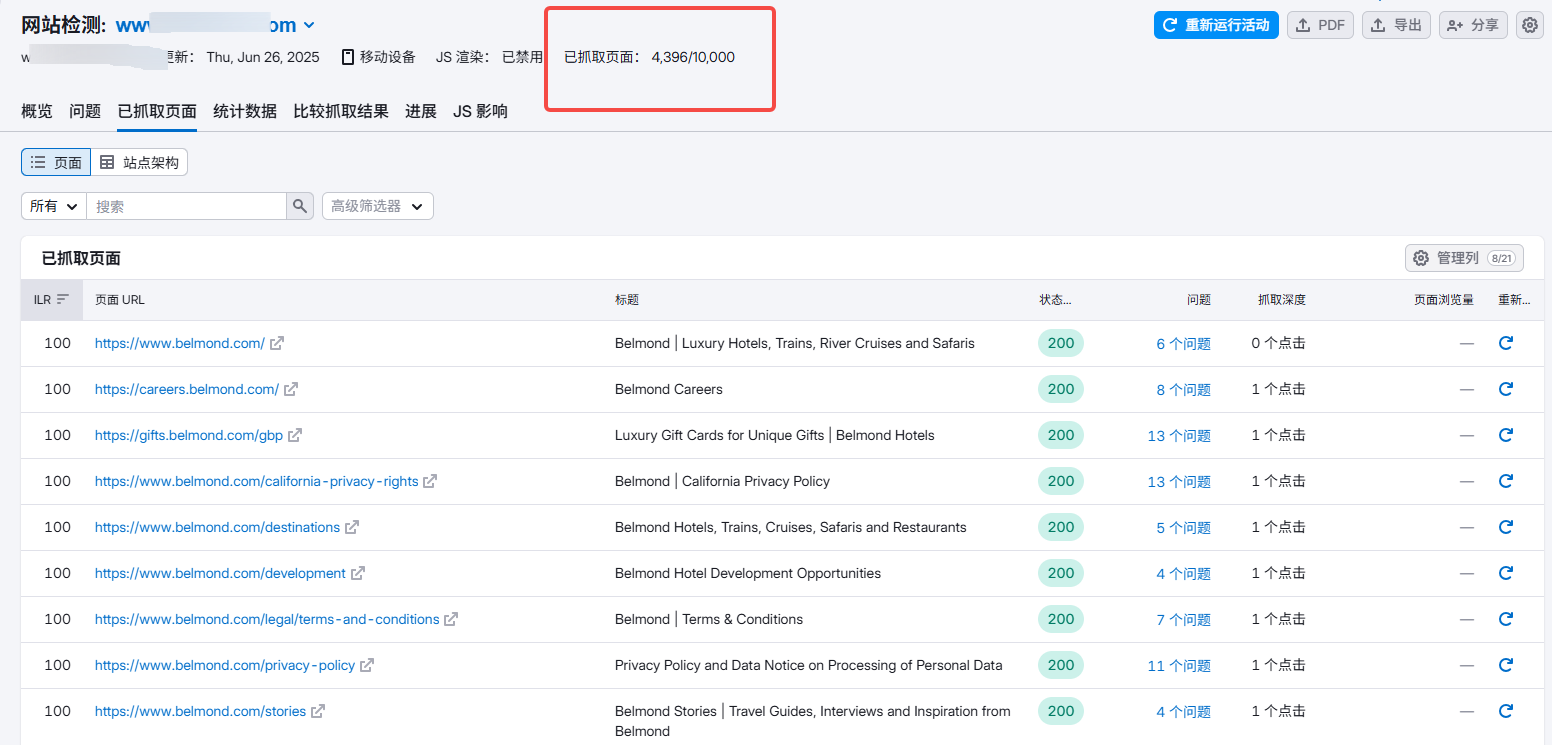Click recrawl icon for privacy-policy row
Viewport: 1552px width, 745px height.
coord(1505,665)
